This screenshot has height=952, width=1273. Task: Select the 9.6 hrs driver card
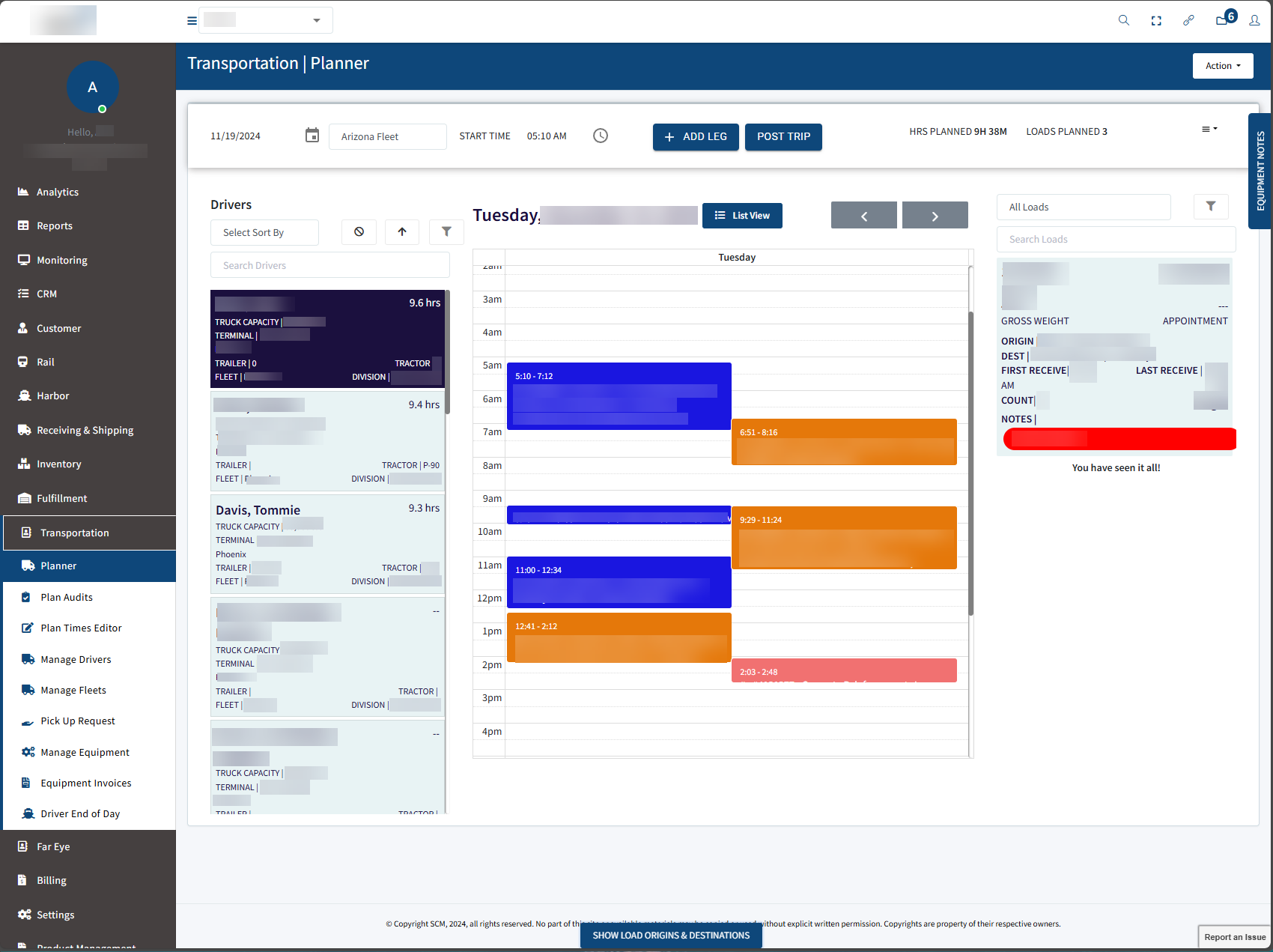[328, 339]
